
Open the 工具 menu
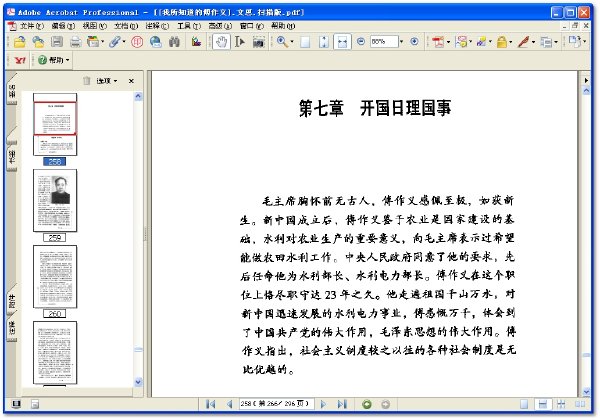189,26
